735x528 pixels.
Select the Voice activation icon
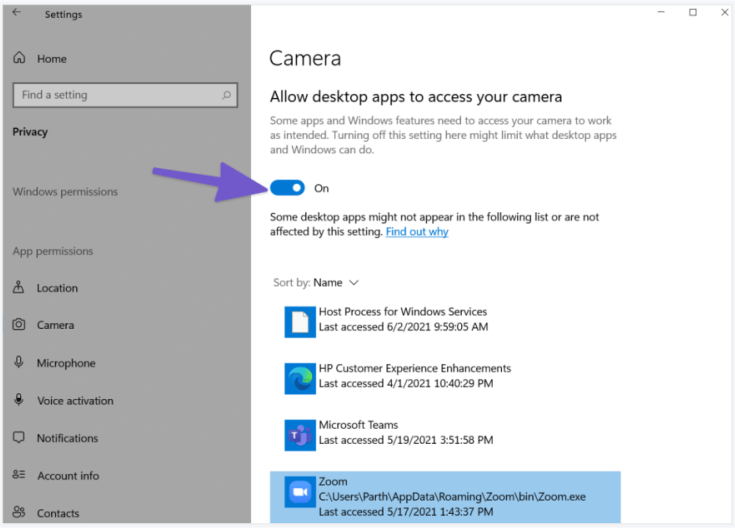(19, 400)
